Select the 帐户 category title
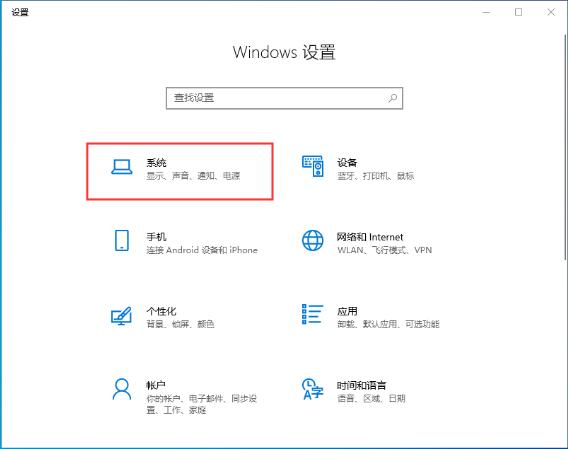 (x=156, y=385)
